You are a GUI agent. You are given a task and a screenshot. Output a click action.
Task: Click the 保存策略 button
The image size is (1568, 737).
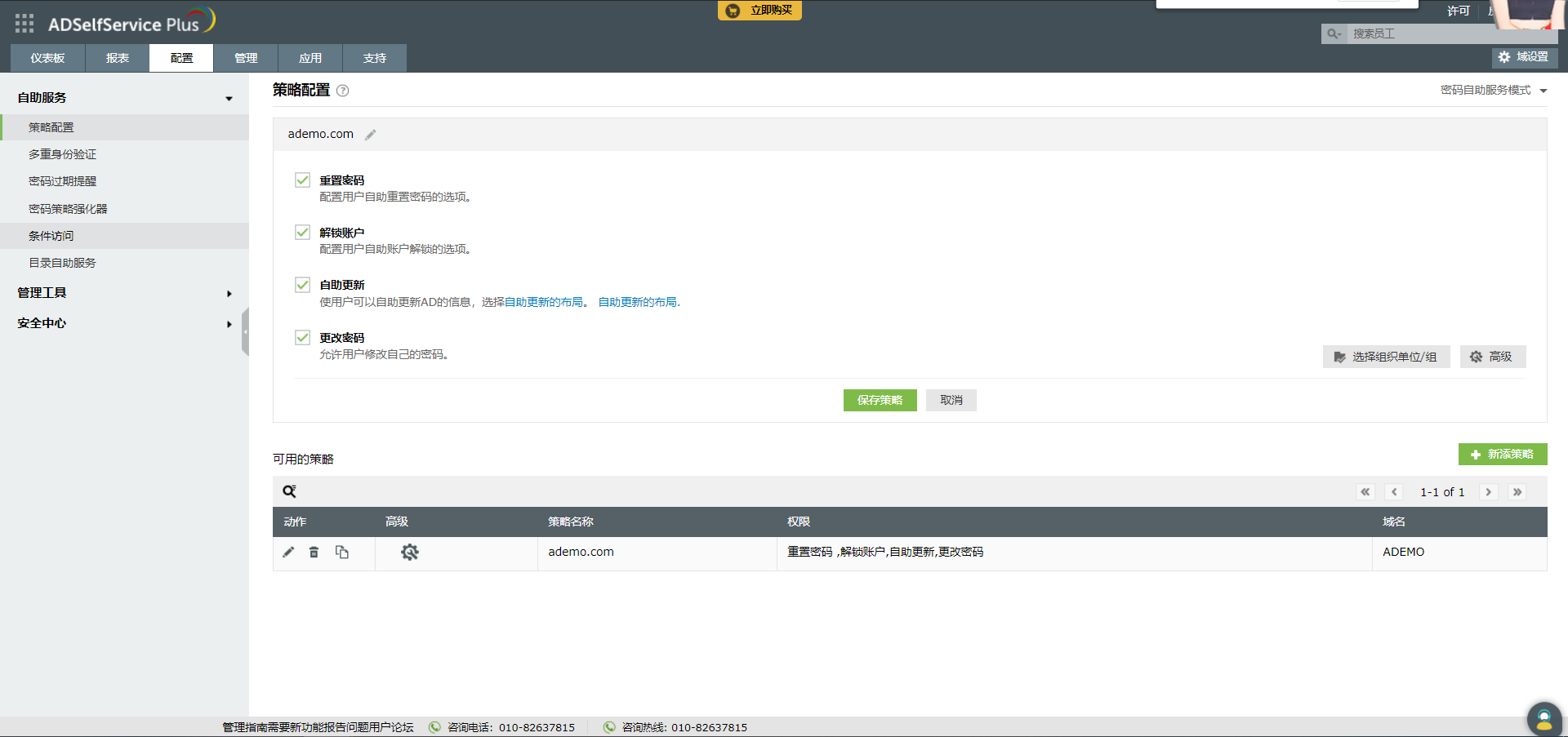coord(880,400)
